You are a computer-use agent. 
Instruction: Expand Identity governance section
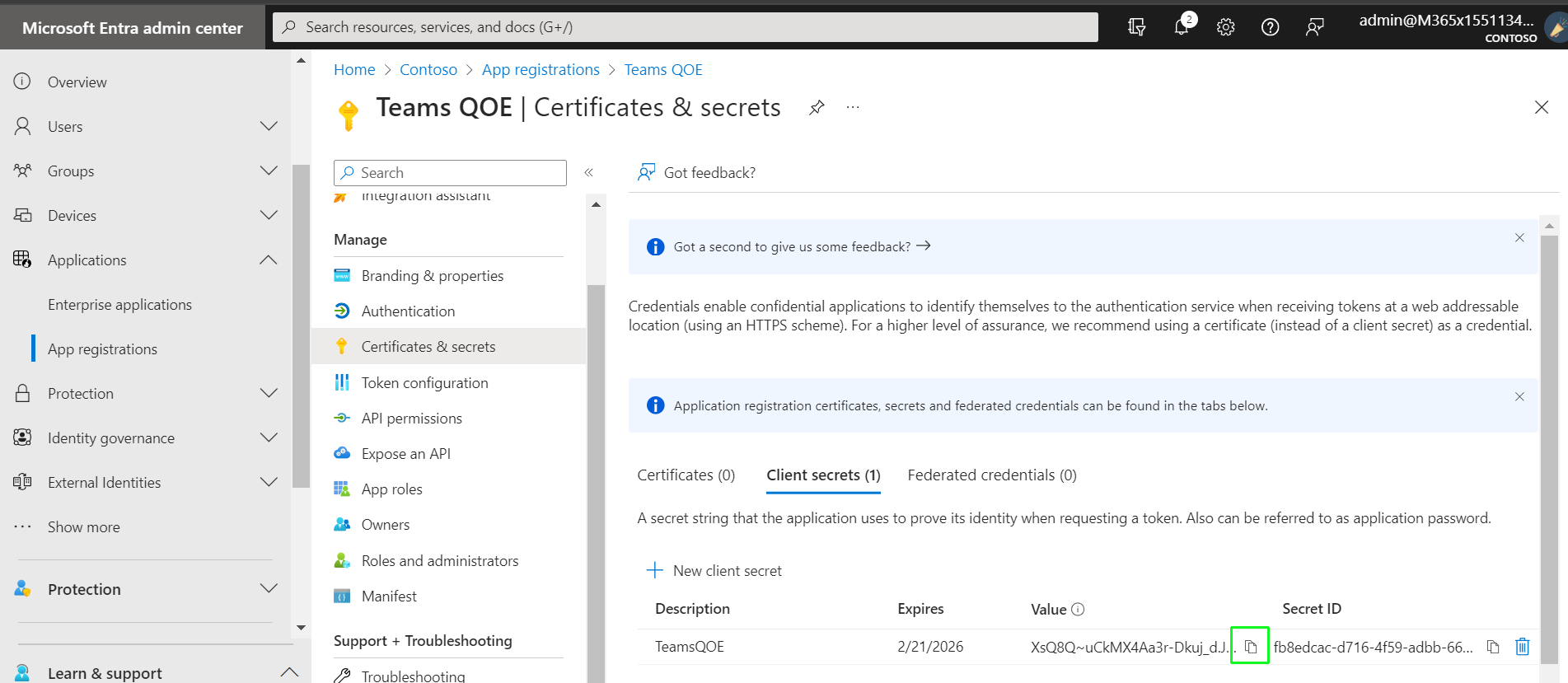(x=269, y=437)
